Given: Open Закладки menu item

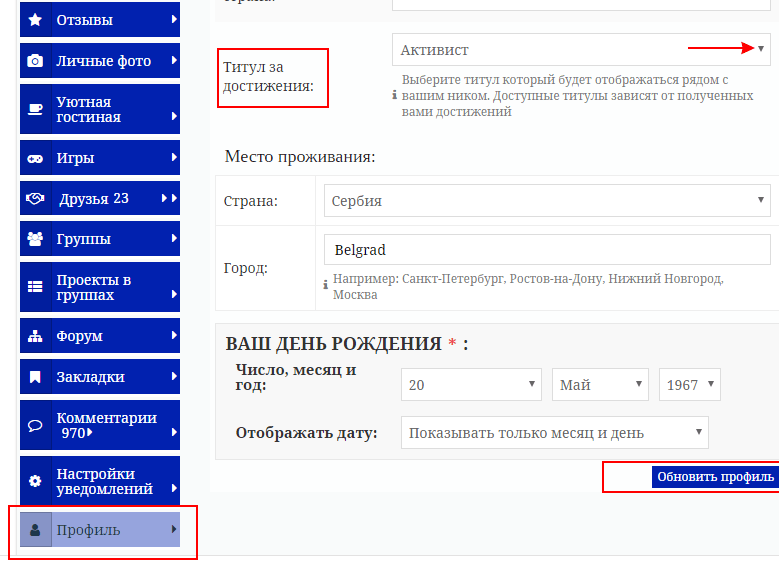Looking at the screenshot, I should click(100, 377).
